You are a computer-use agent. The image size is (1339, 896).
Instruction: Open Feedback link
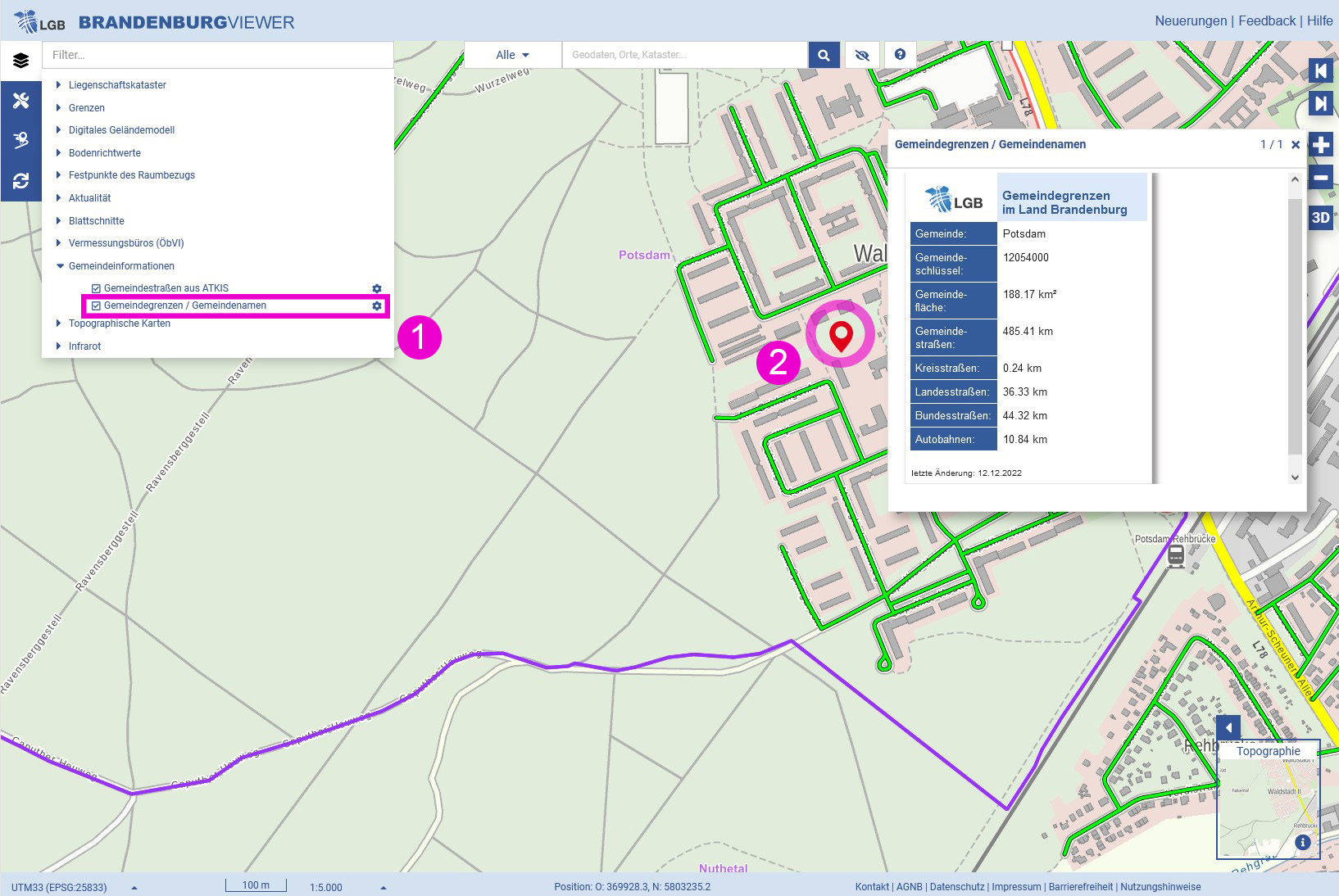(1267, 21)
